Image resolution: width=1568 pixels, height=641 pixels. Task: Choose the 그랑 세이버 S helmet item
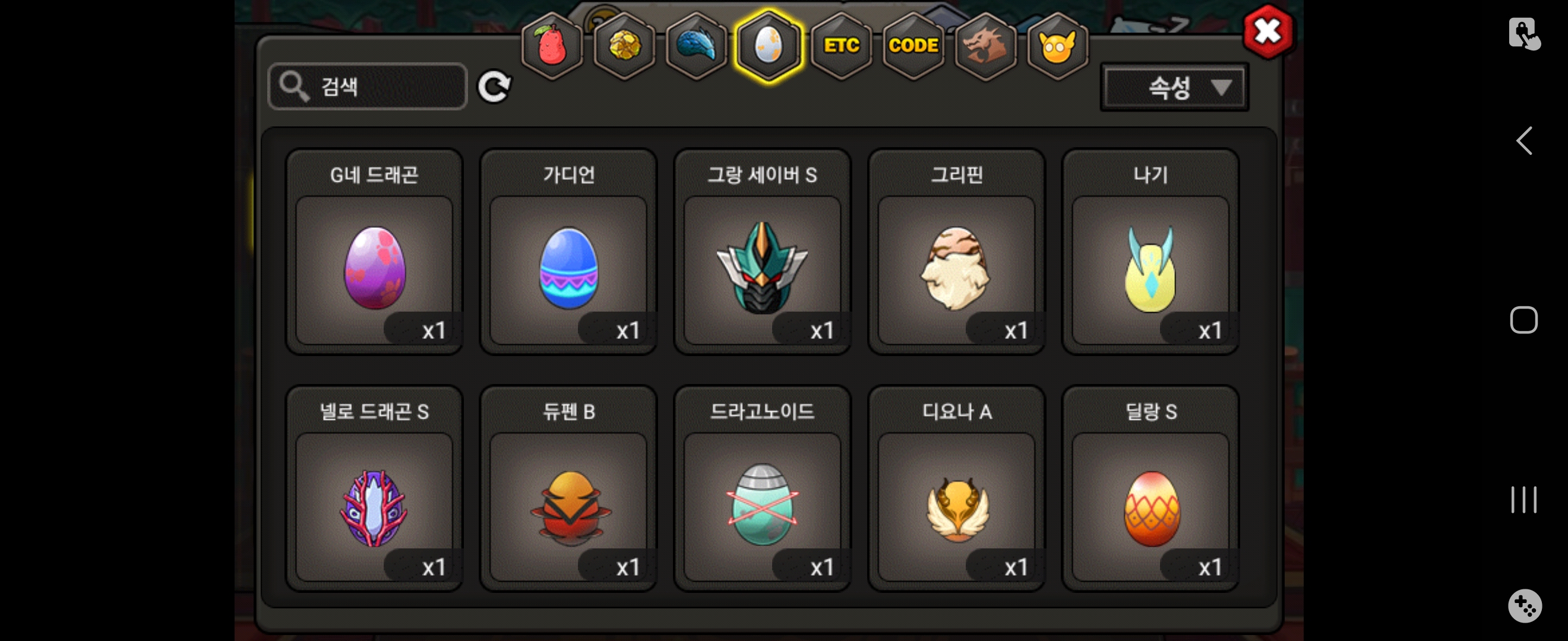(x=762, y=251)
